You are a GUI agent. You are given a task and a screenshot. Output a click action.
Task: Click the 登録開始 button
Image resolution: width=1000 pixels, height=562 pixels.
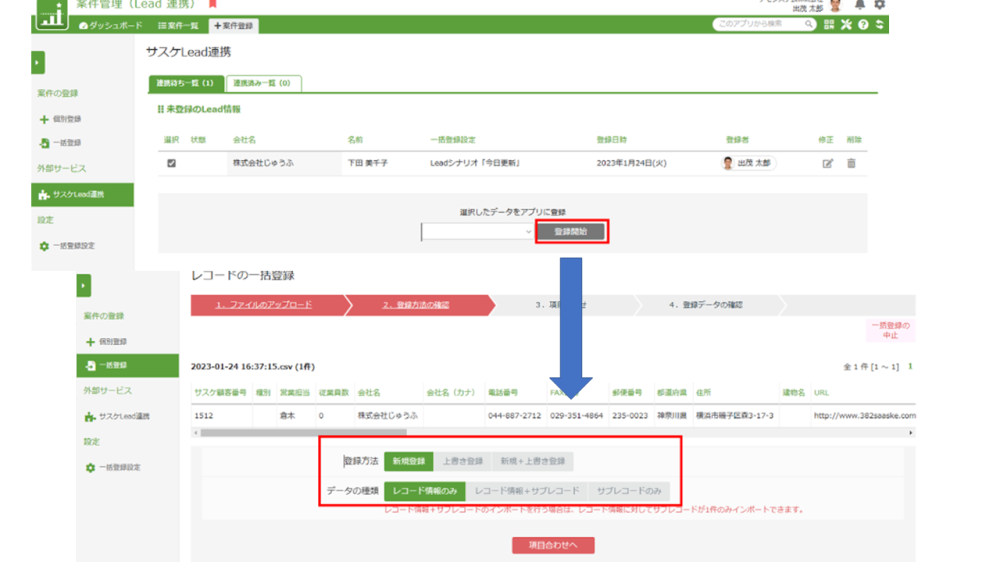click(x=571, y=232)
